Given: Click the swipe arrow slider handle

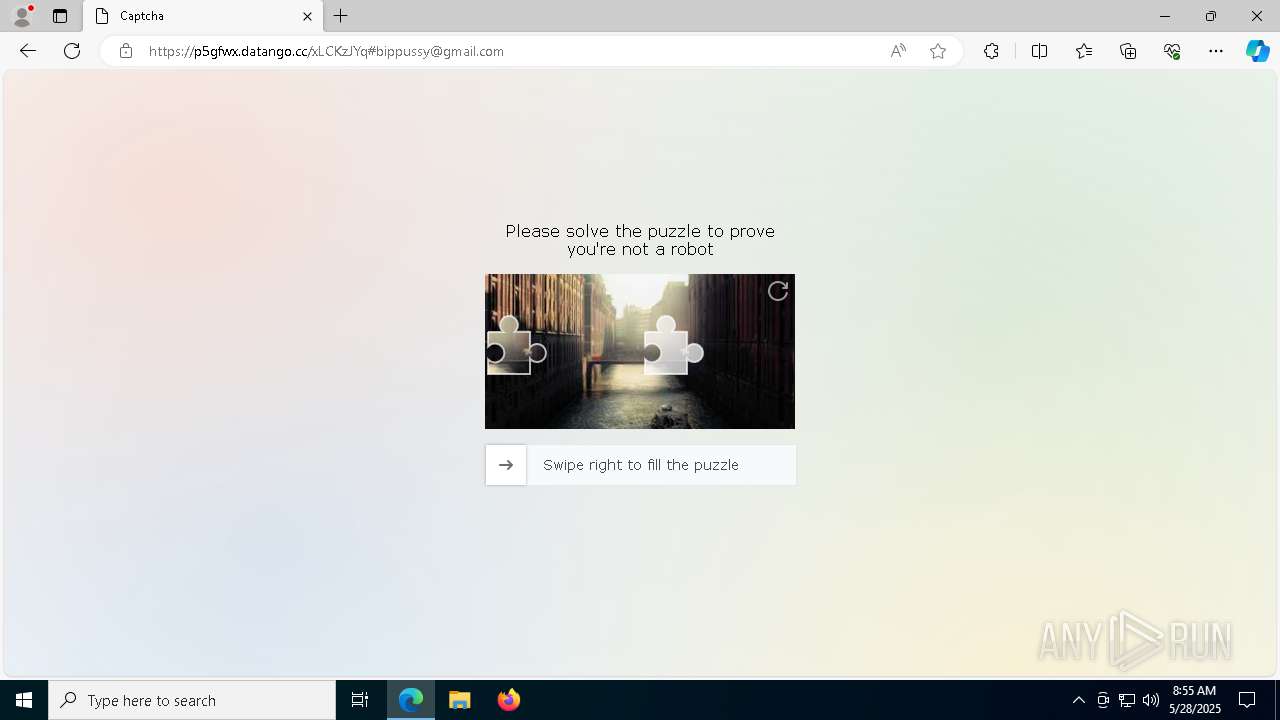Looking at the screenshot, I should 506,465.
